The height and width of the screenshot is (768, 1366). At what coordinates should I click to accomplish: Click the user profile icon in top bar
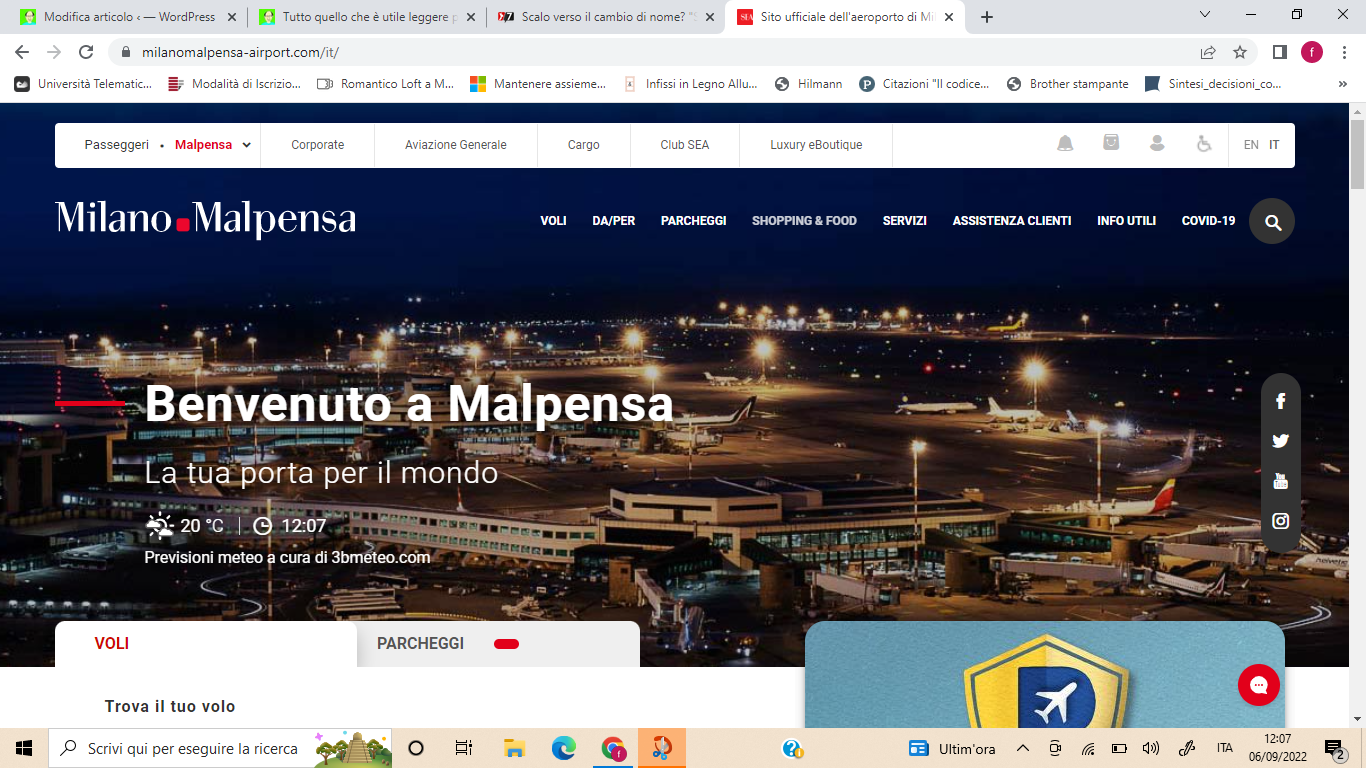click(1157, 144)
